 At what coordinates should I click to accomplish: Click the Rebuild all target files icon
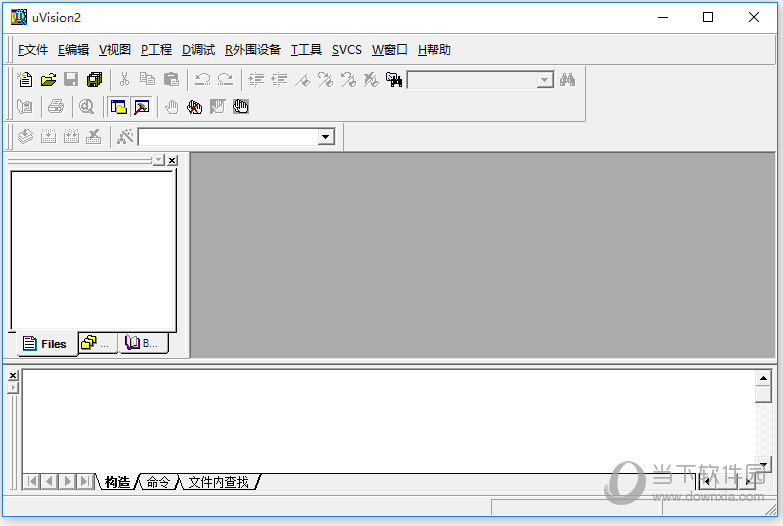click(x=71, y=136)
